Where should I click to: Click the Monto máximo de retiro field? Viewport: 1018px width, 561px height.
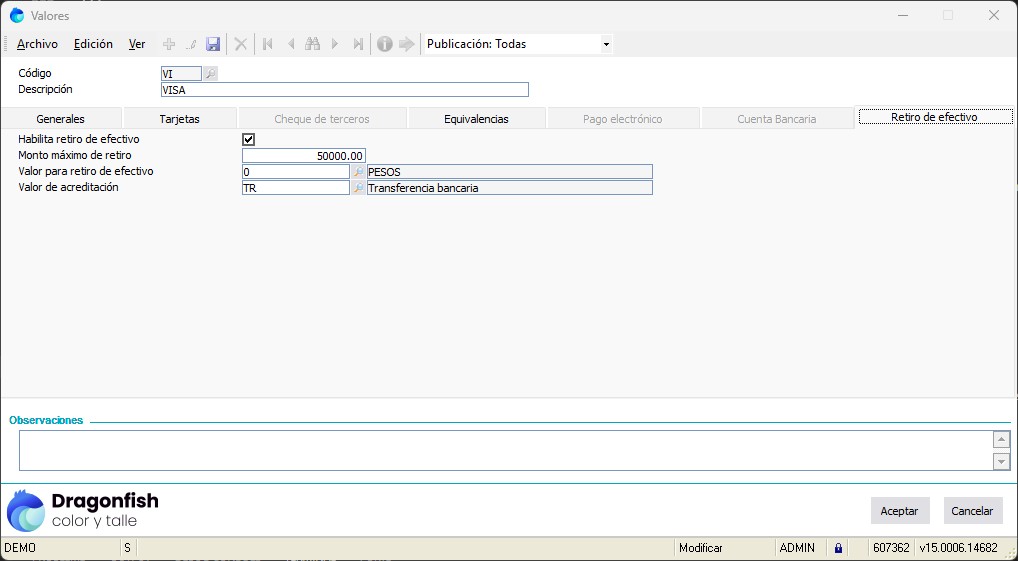304,156
